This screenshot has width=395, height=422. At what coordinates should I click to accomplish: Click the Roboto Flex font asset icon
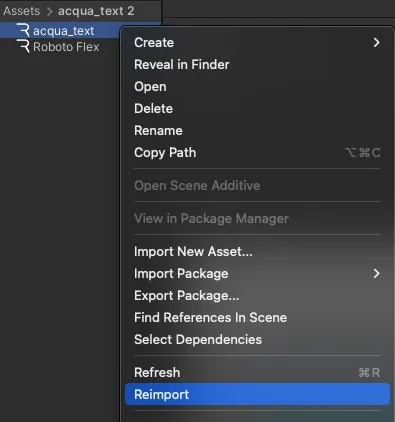click(23, 46)
